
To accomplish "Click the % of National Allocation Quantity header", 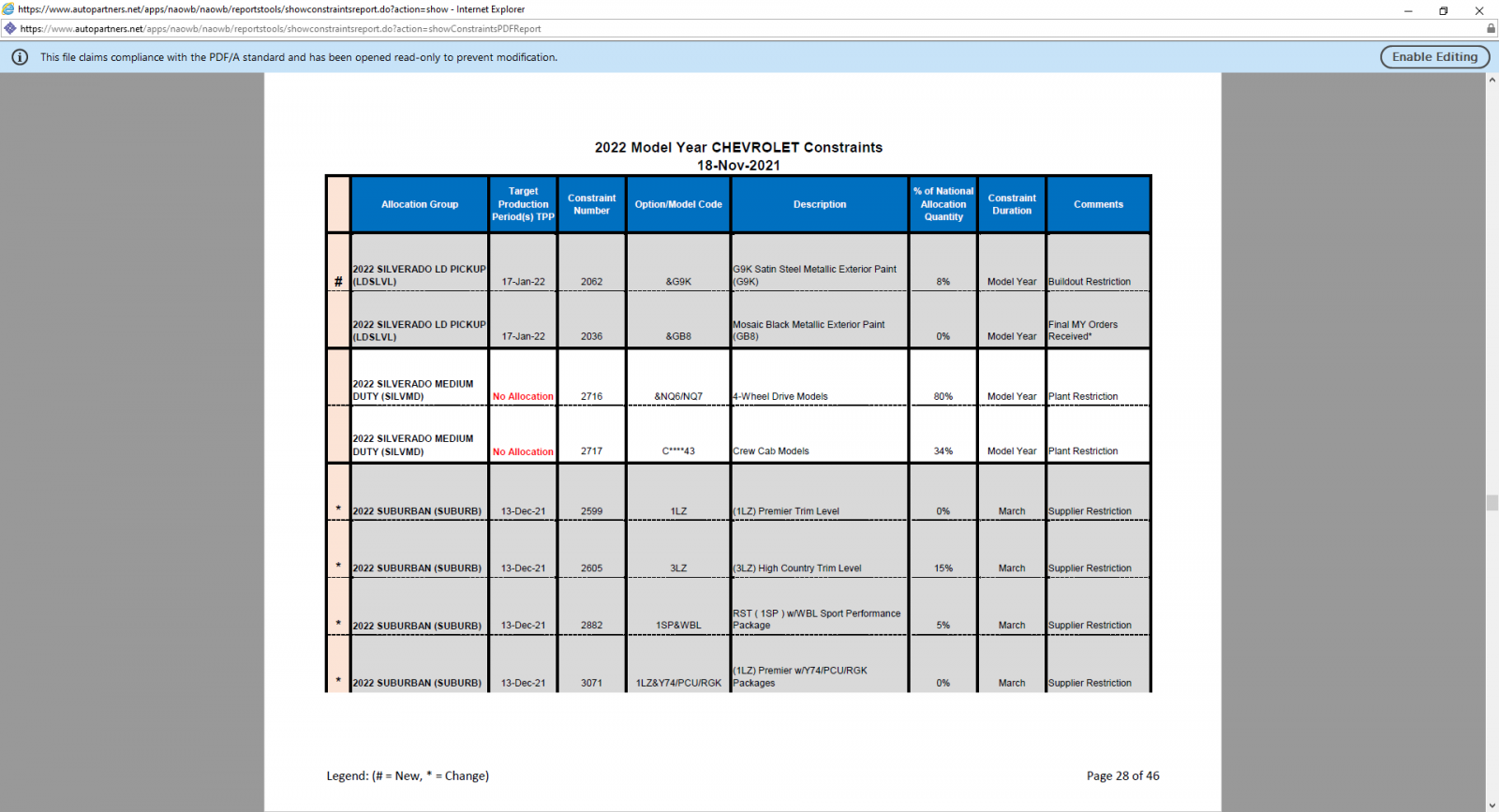I will point(943,204).
